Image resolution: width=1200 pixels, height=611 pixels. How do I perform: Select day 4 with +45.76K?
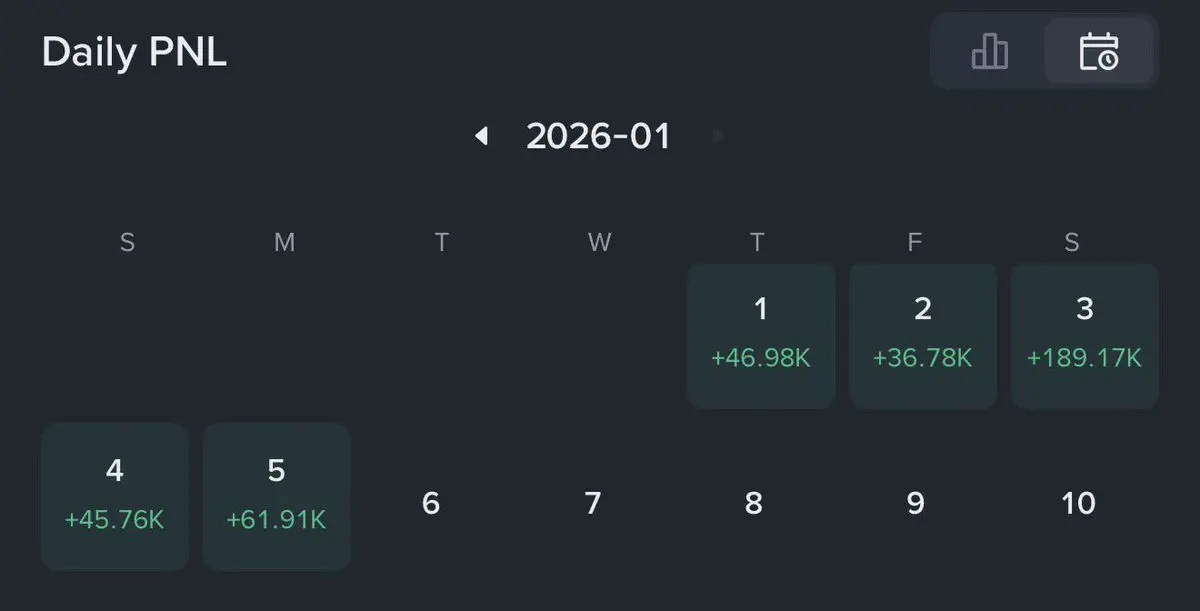click(115, 497)
